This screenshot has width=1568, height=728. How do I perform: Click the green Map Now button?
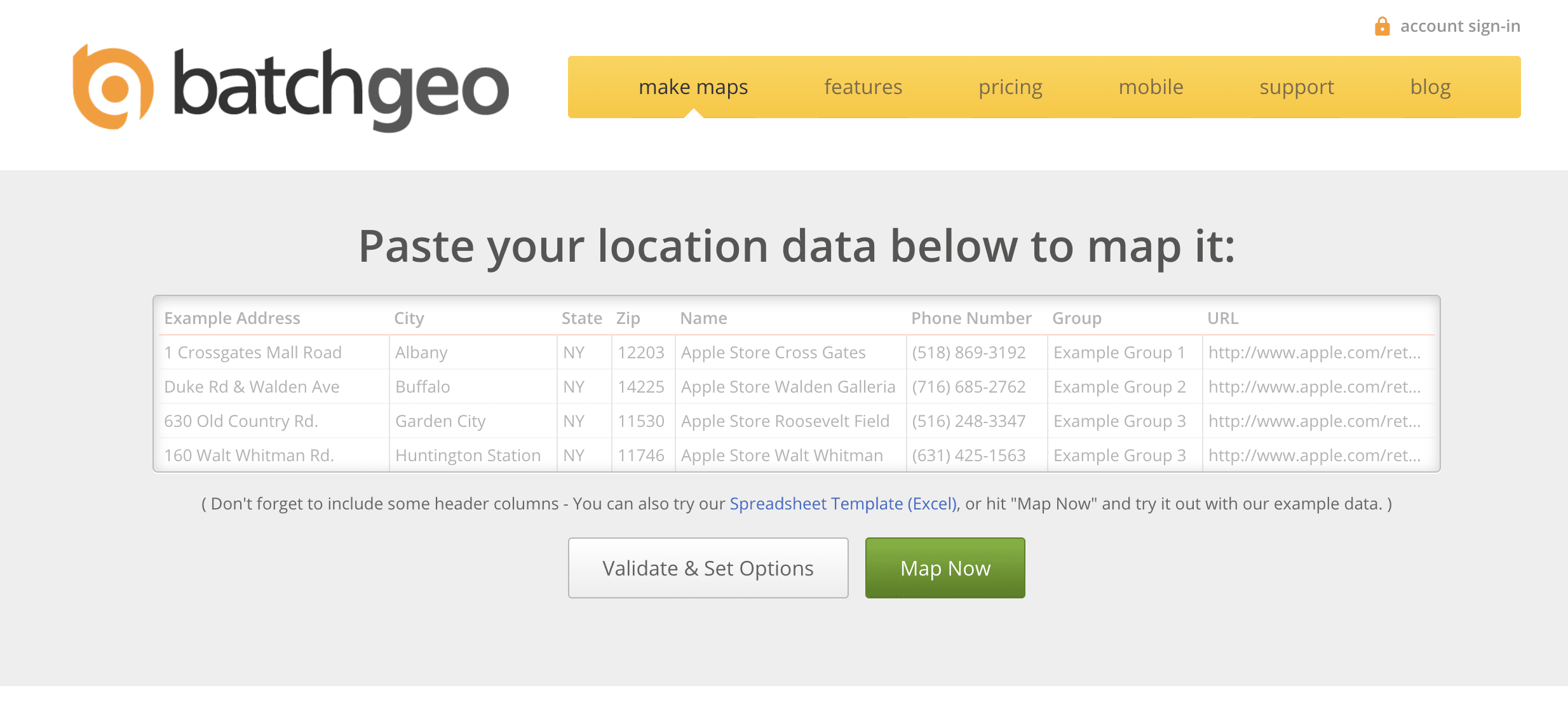[944, 567]
